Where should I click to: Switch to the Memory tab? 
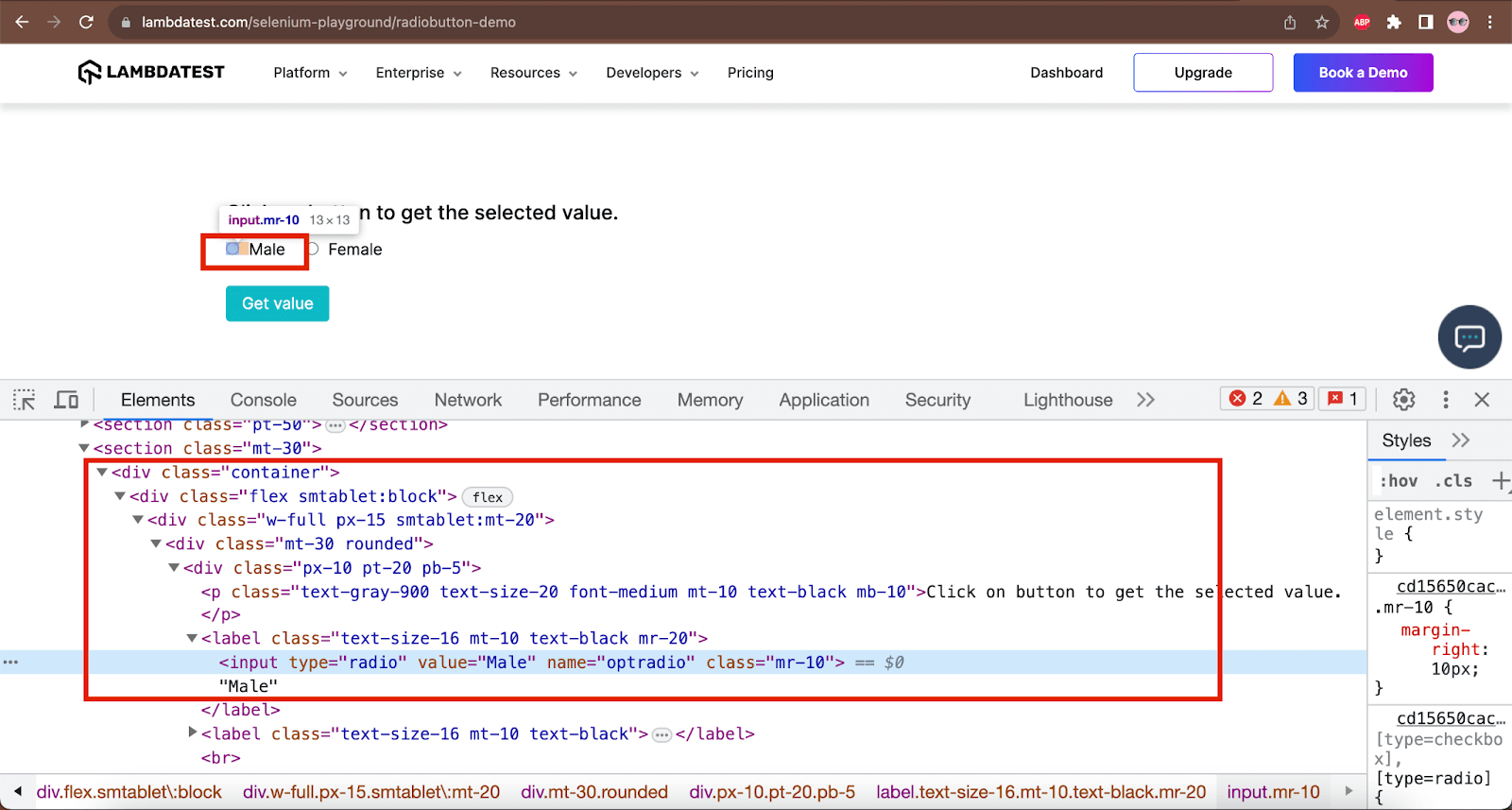coord(710,400)
